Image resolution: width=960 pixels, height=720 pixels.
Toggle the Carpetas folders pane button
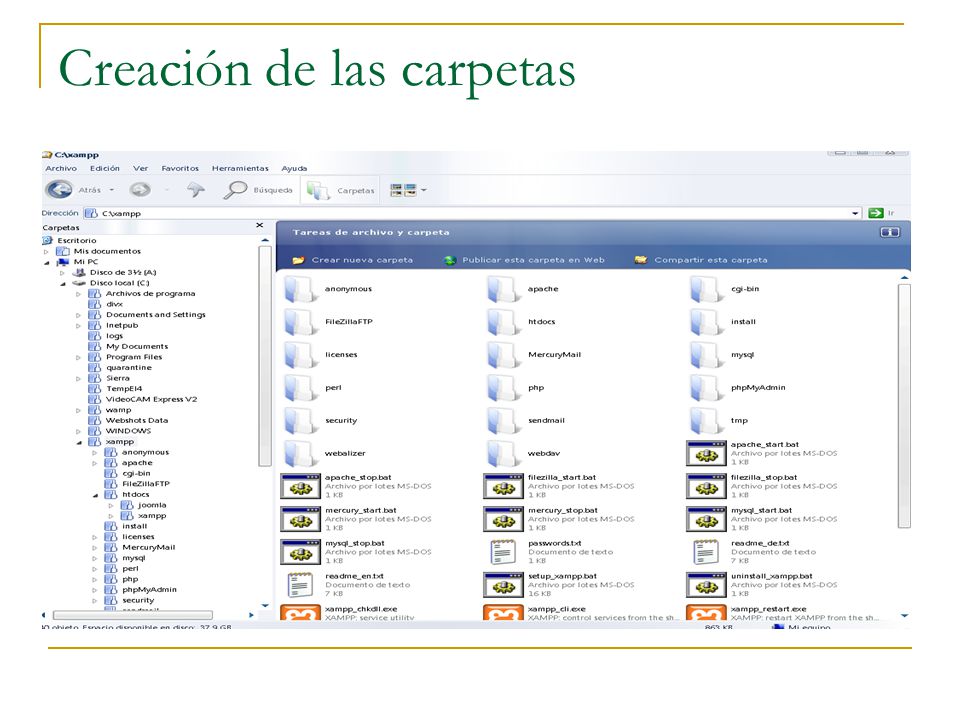pos(340,190)
